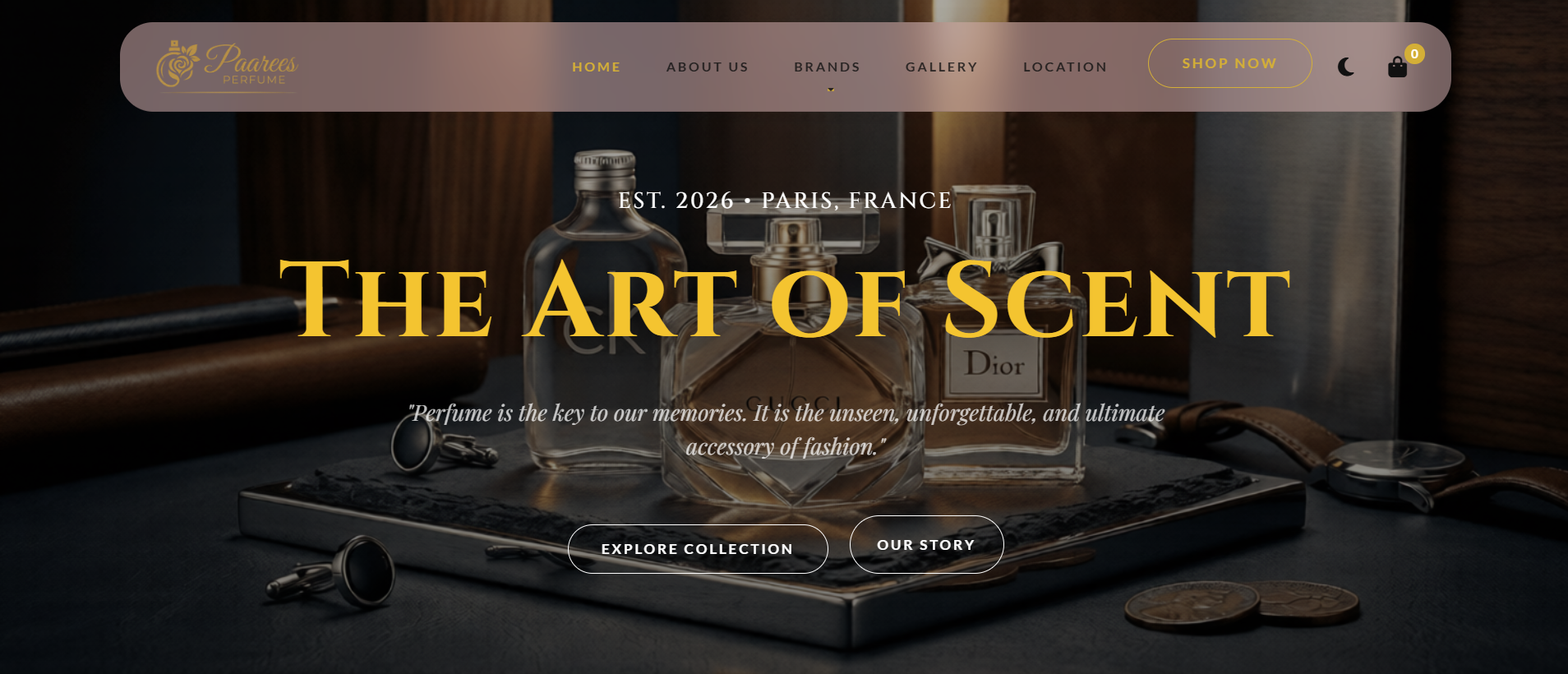Click the Explore Collection button
The width and height of the screenshot is (1568, 674).
(698, 549)
